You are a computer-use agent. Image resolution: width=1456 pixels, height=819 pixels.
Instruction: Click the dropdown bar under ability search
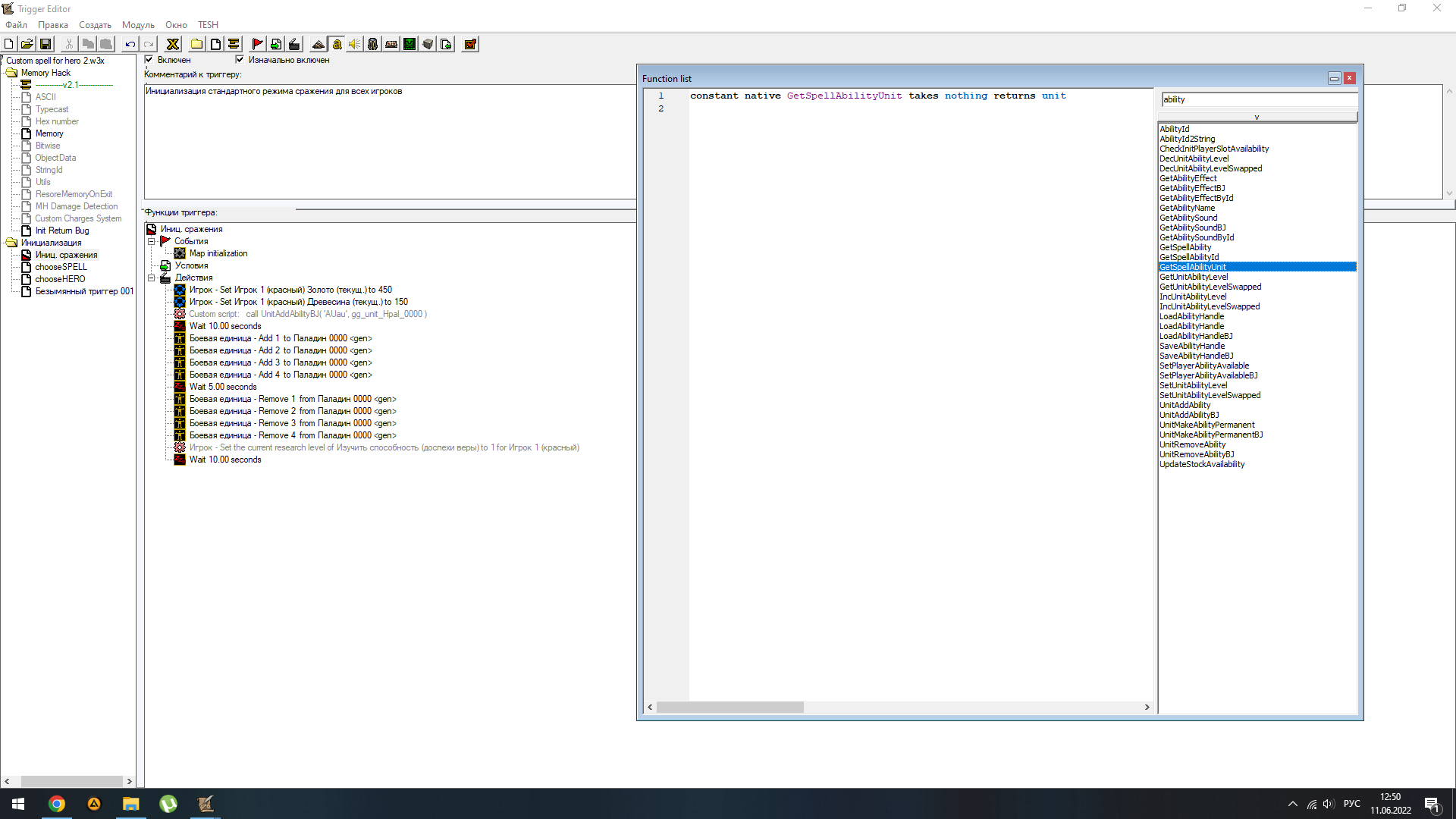click(x=1257, y=117)
